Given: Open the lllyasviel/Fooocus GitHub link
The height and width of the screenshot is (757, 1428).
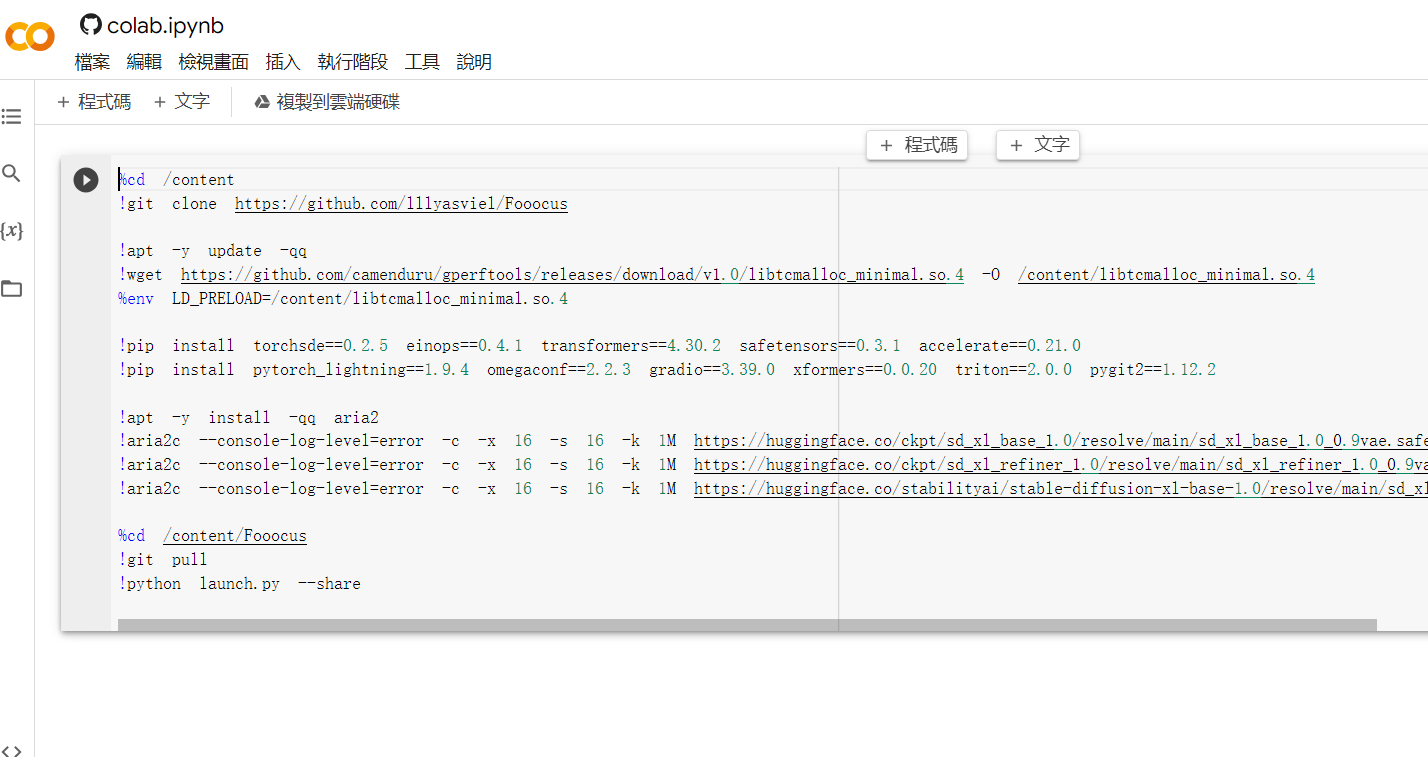Looking at the screenshot, I should pyautogui.click(x=401, y=204).
